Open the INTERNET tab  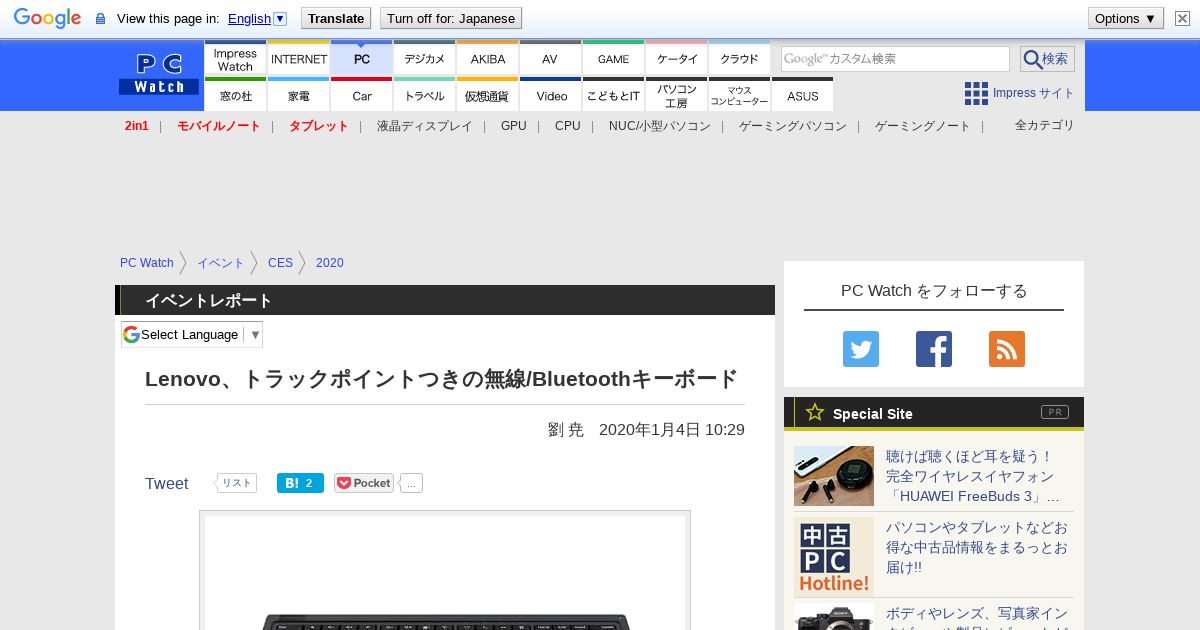click(299, 60)
